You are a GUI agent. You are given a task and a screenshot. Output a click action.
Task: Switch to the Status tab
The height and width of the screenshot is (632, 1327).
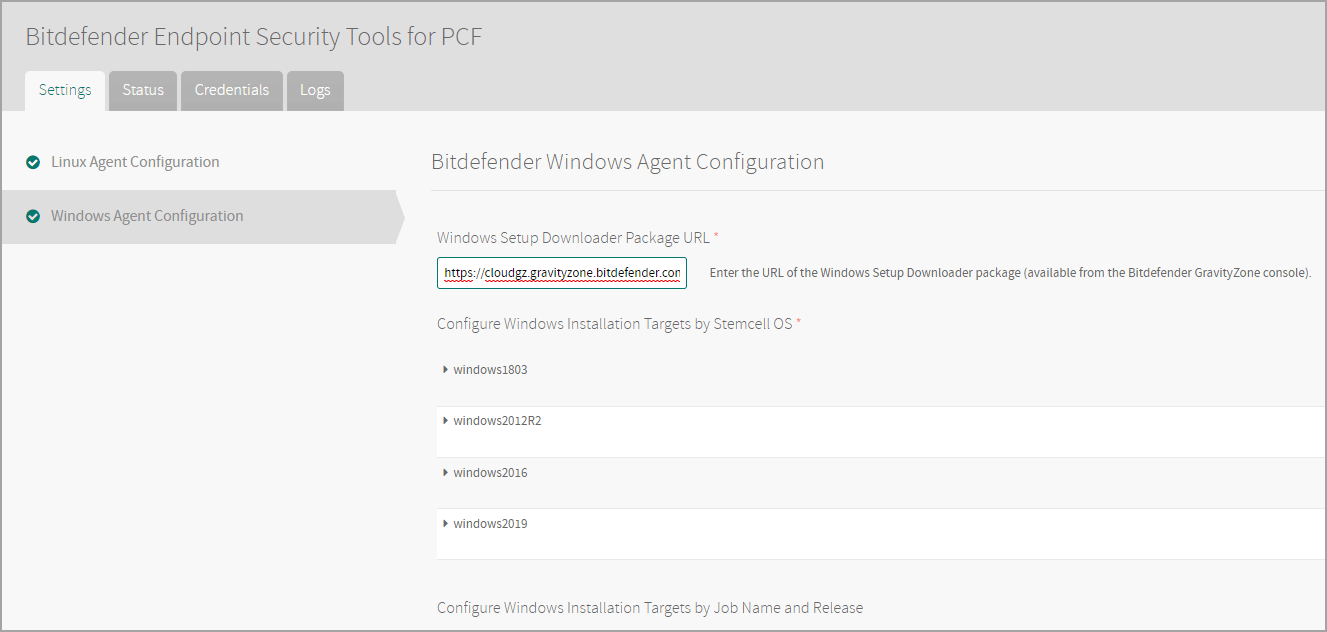[142, 90]
